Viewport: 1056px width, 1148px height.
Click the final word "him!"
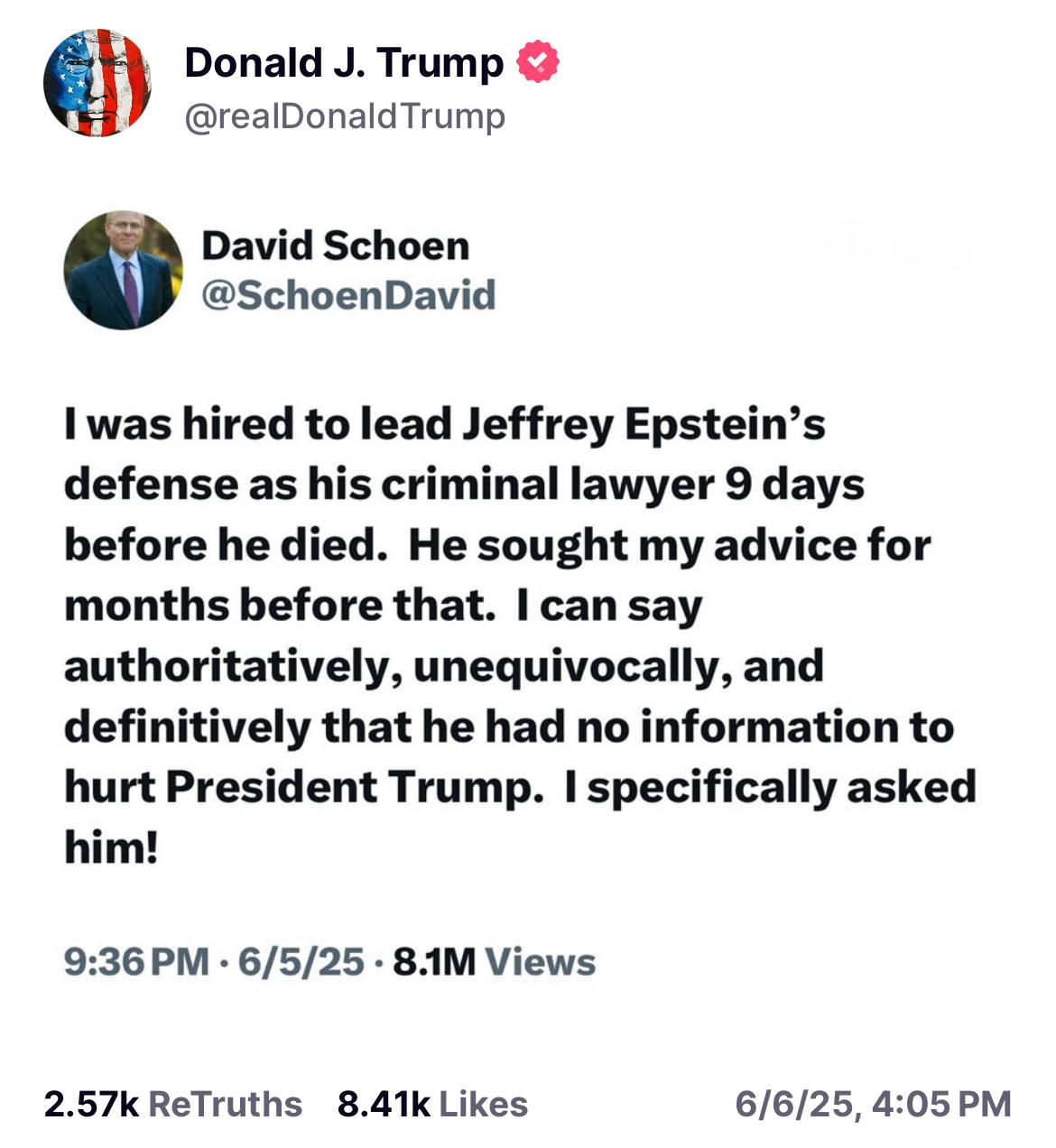tap(111, 847)
